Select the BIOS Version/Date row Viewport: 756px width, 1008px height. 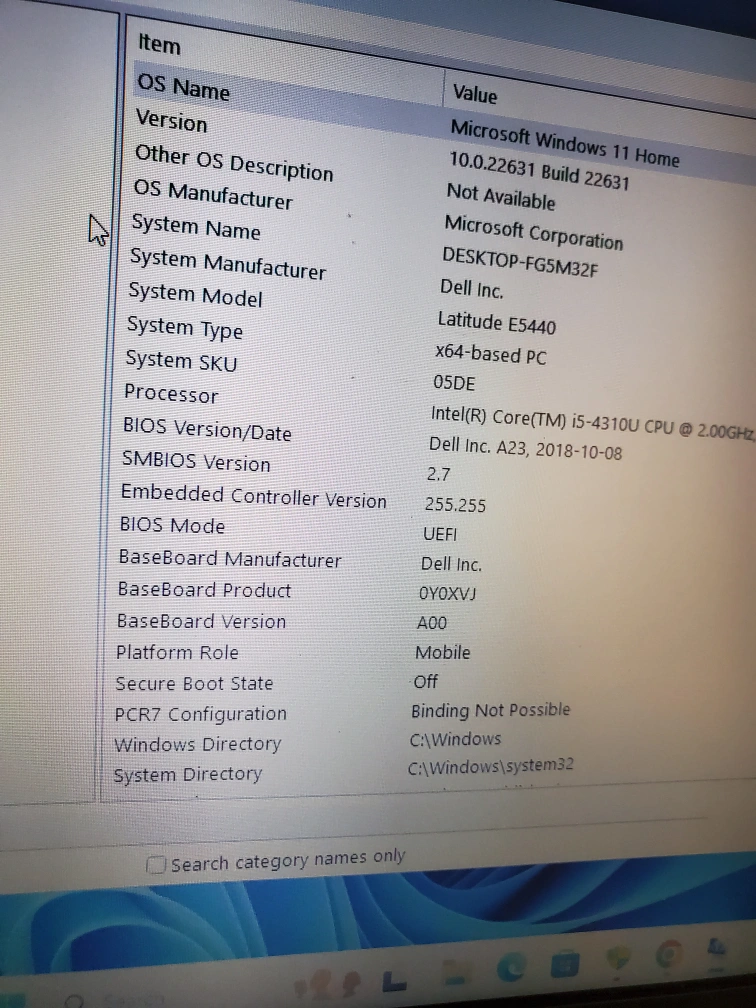click(x=207, y=429)
